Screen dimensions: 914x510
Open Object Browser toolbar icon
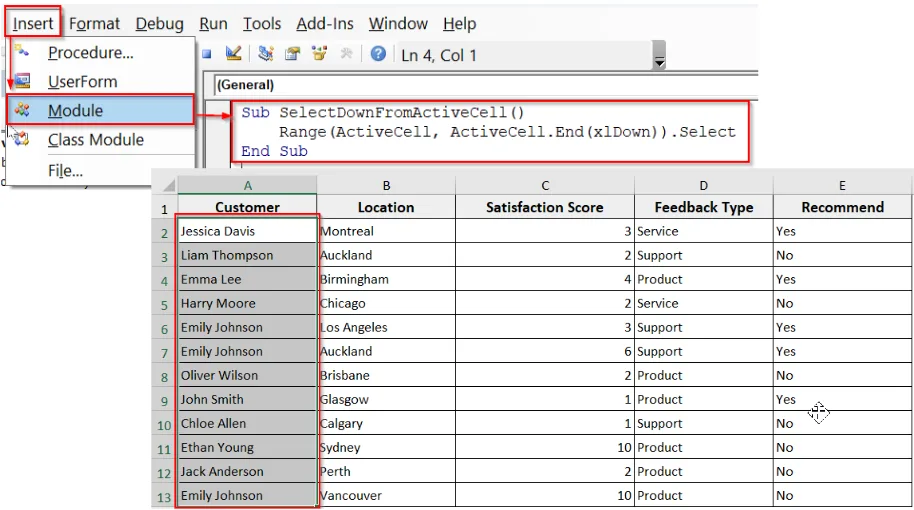pyautogui.click(x=319, y=54)
